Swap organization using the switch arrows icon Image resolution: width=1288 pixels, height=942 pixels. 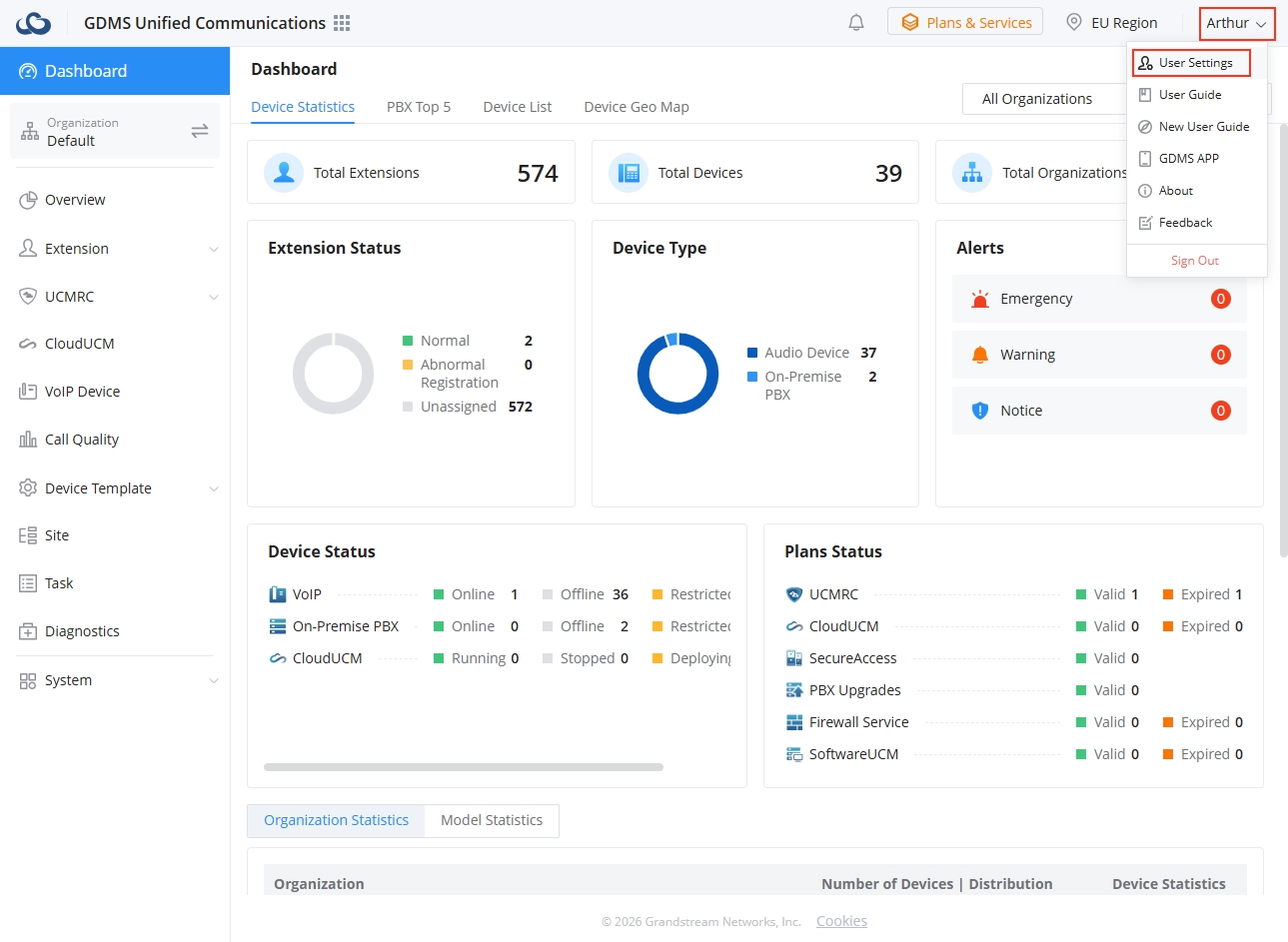pyautogui.click(x=200, y=131)
